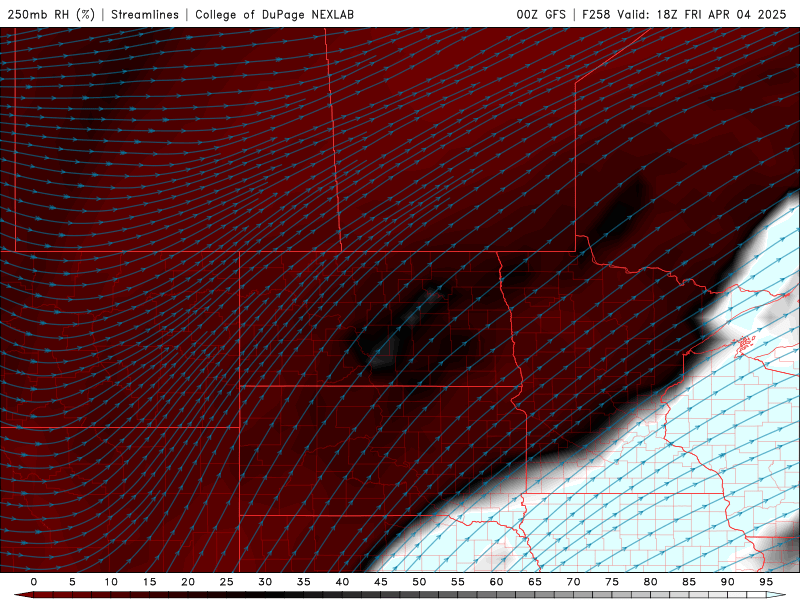Click the colorbar label '20'
Screen dimensions: 800x600
pyautogui.click(x=188, y=582)
